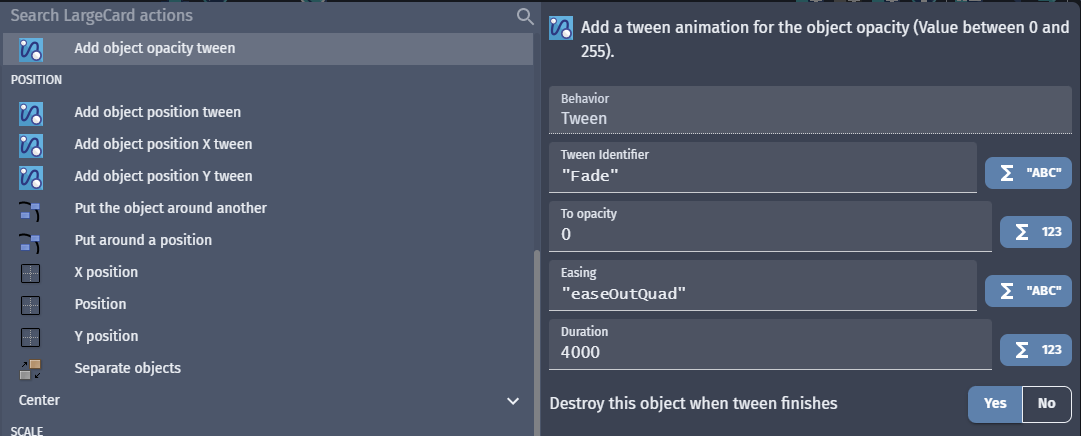The height and width of the screenshot is (436, 1081).
Task: Set destroy object option to Yes
Action: click(x=995, y=404)
